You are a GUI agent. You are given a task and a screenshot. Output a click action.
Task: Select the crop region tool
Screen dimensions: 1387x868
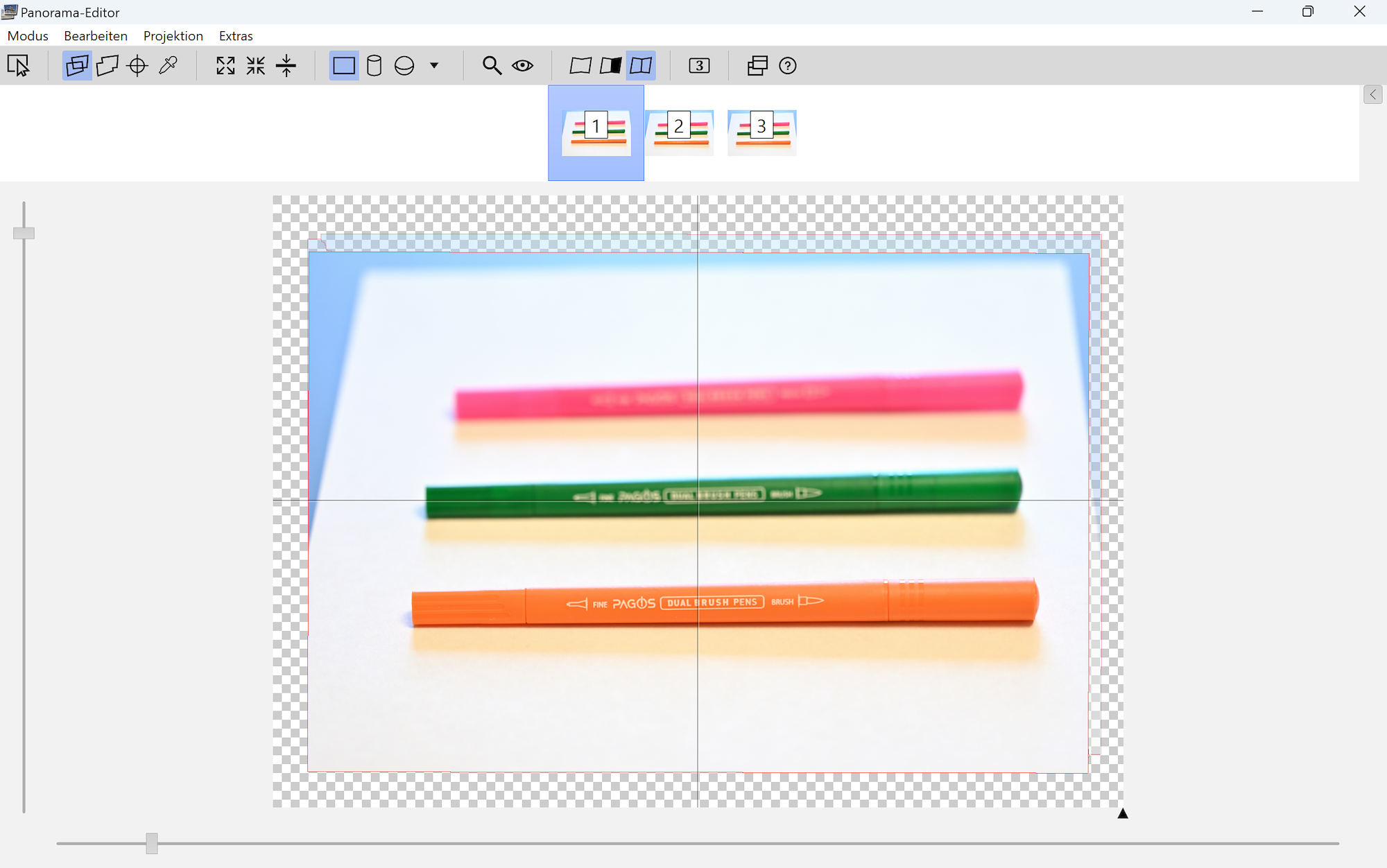107,66
